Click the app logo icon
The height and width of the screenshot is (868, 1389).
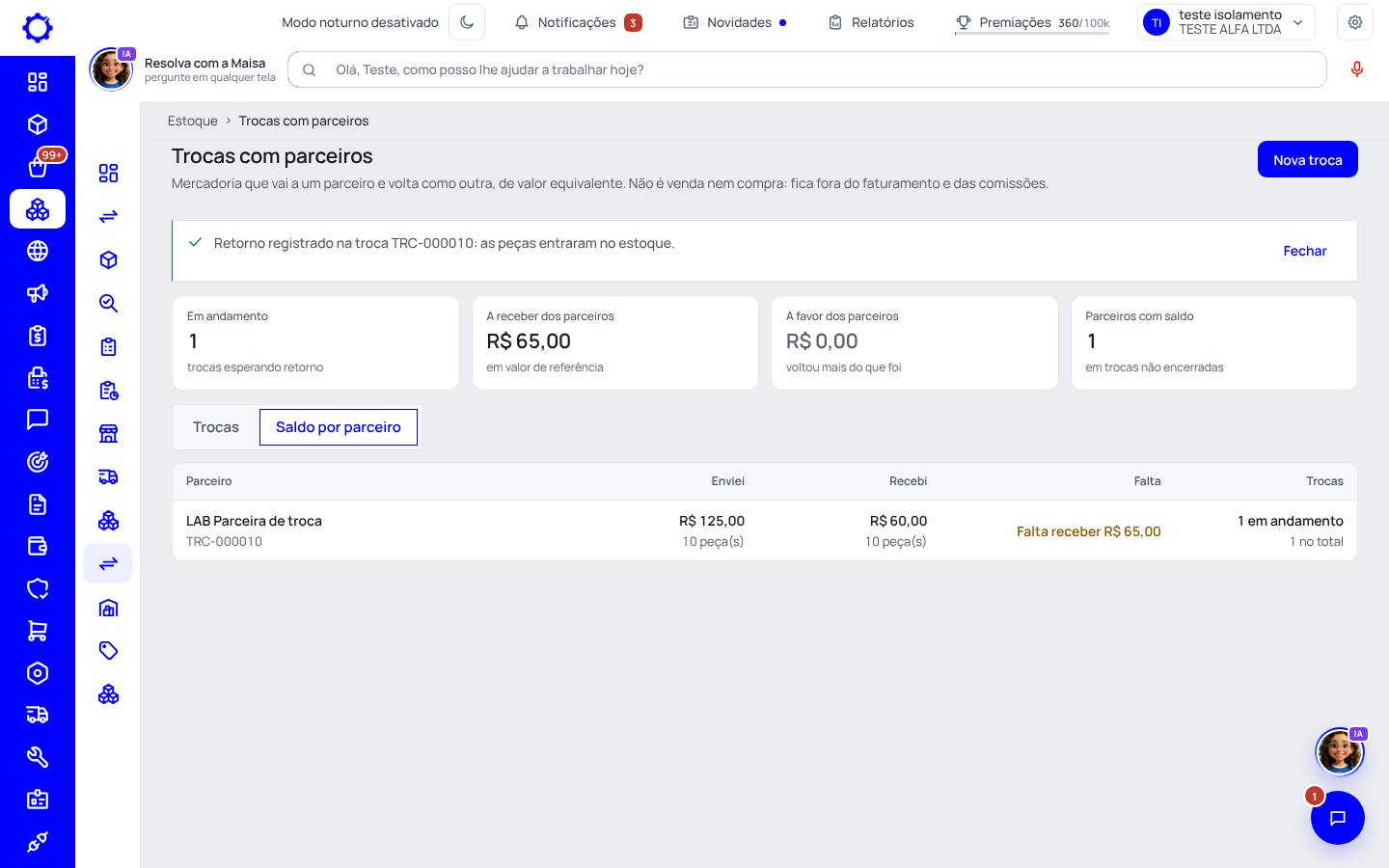38,27
